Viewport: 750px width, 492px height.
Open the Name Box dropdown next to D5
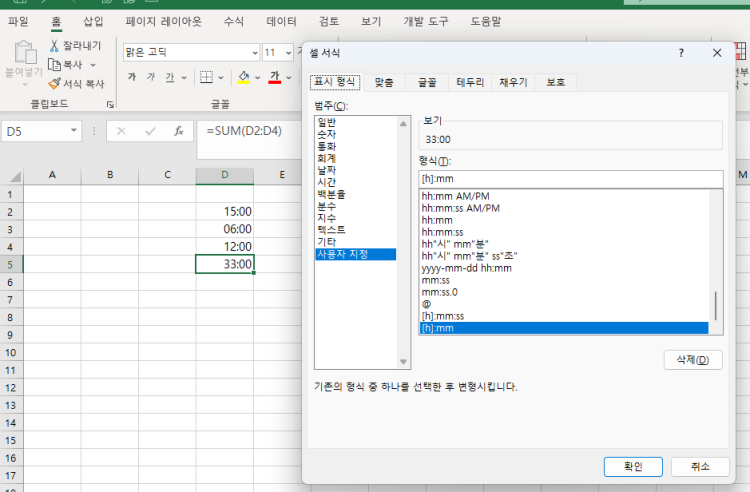pos(74,131)
